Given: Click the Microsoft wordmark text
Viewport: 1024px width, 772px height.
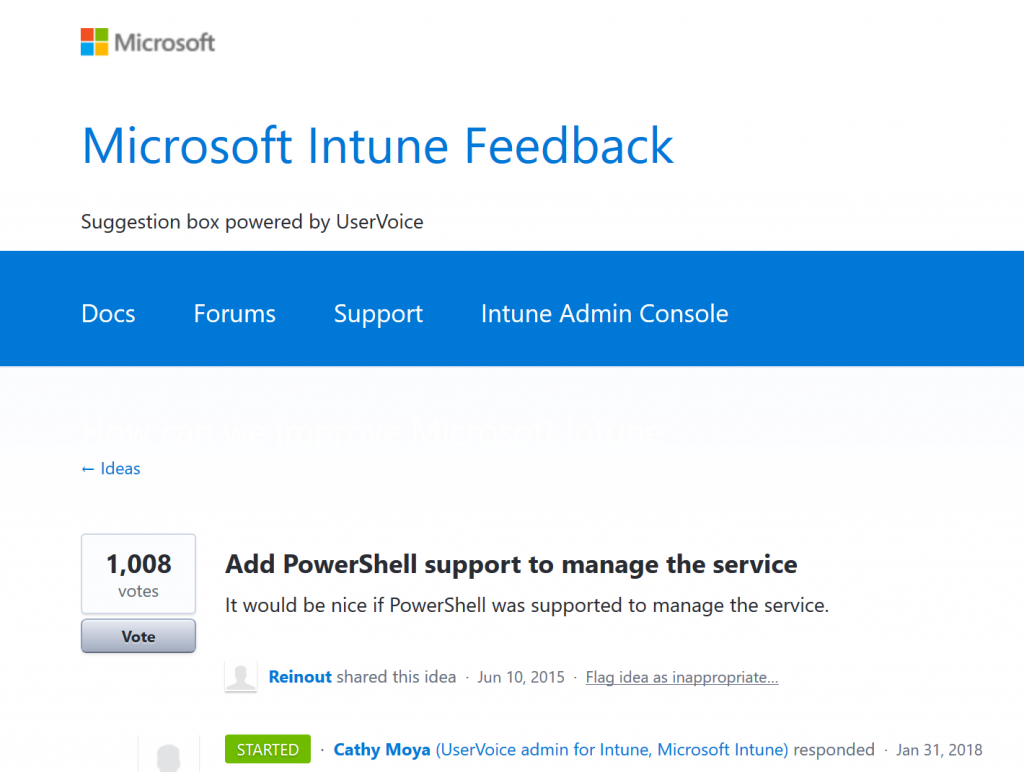Looking at the screenshot, I should 164,42.
